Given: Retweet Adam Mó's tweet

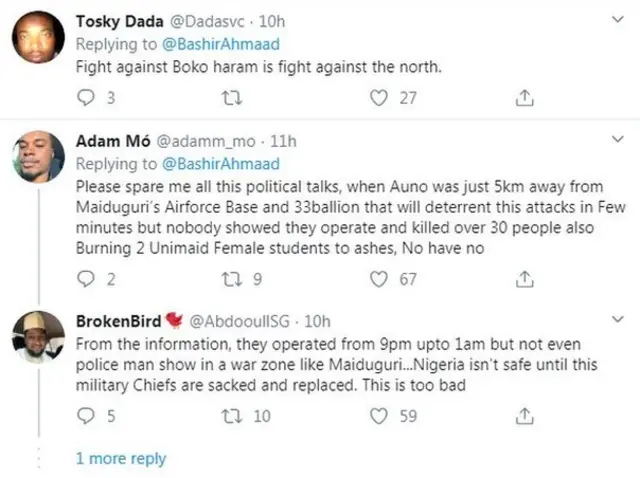Looking at the screenshot, I should coord(232,279).
